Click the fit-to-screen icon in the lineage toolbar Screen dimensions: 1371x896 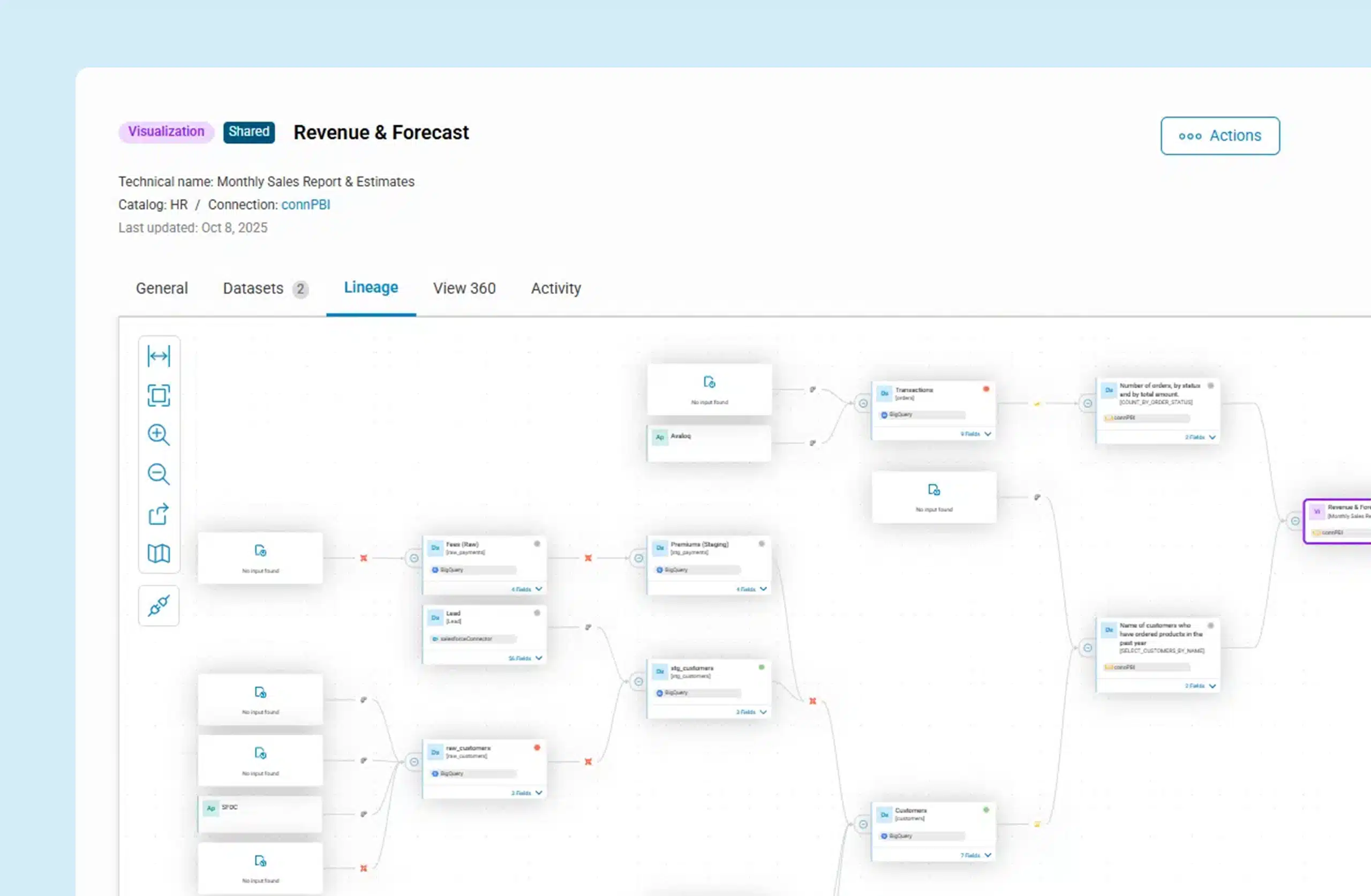[159, 396]
